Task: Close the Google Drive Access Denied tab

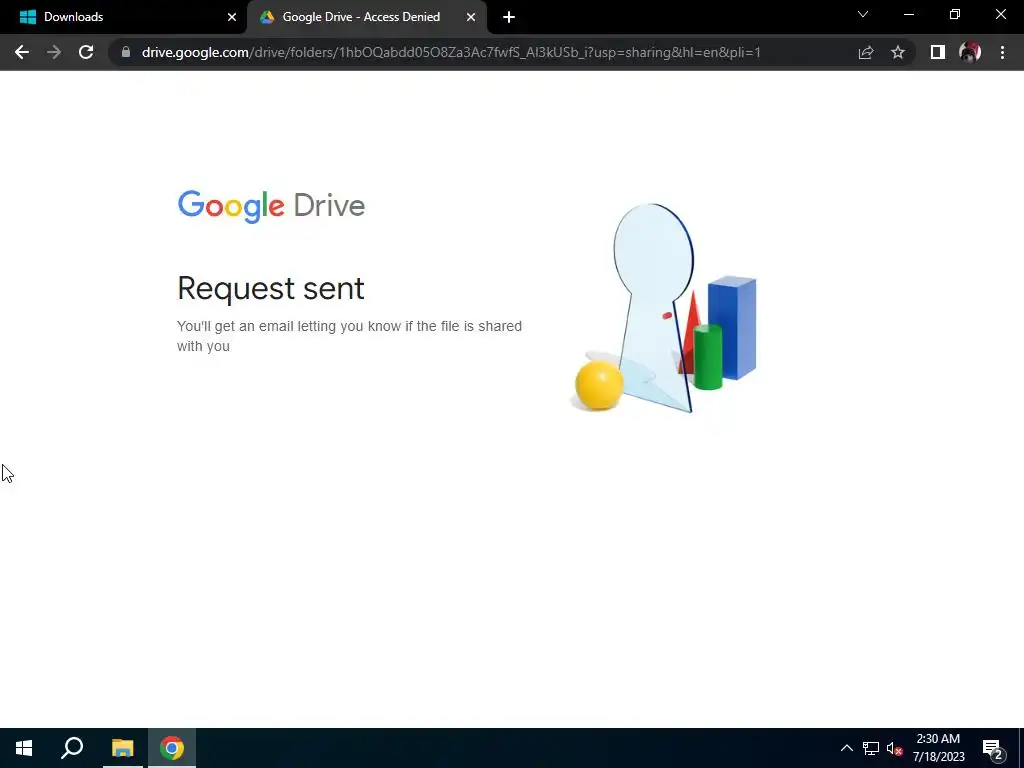Action: [471, 17]
